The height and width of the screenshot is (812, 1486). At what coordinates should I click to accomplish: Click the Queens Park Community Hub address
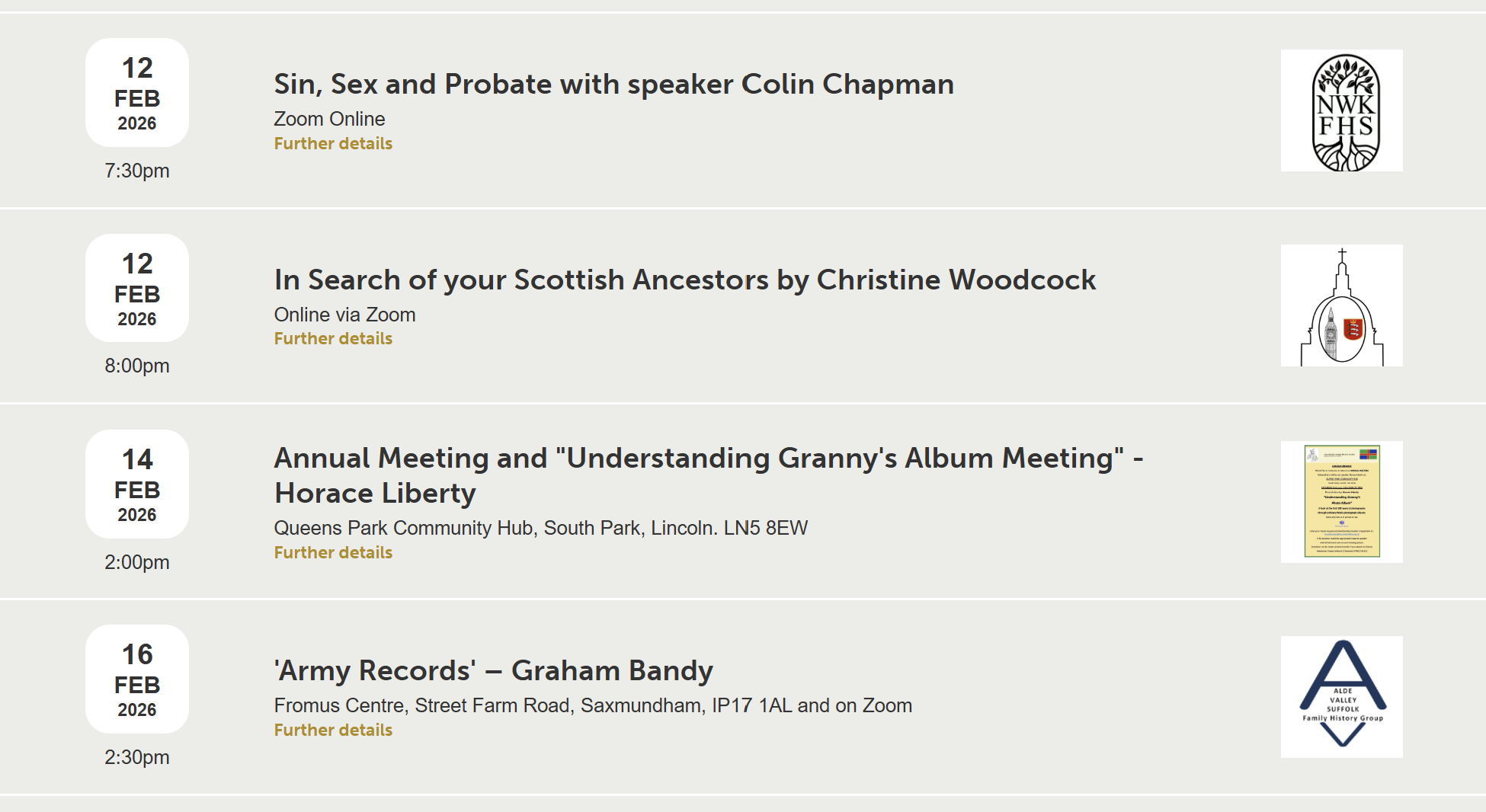click(540, 528)
